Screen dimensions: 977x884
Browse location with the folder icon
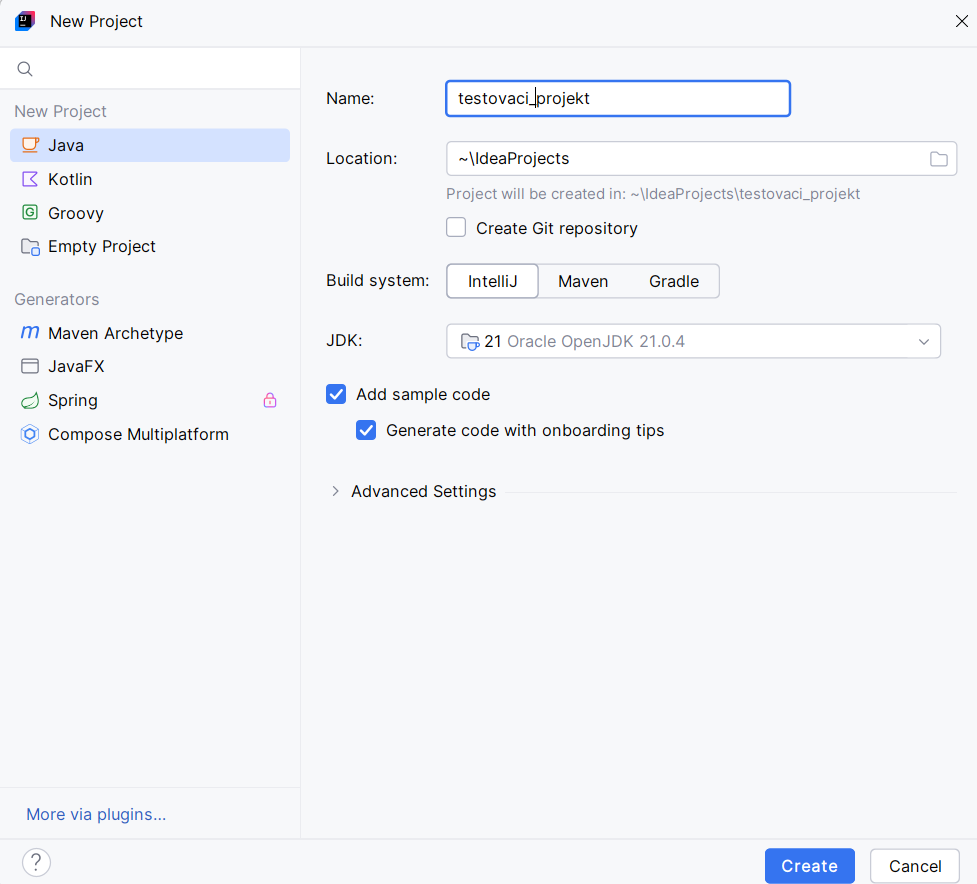tap(938, 159)
